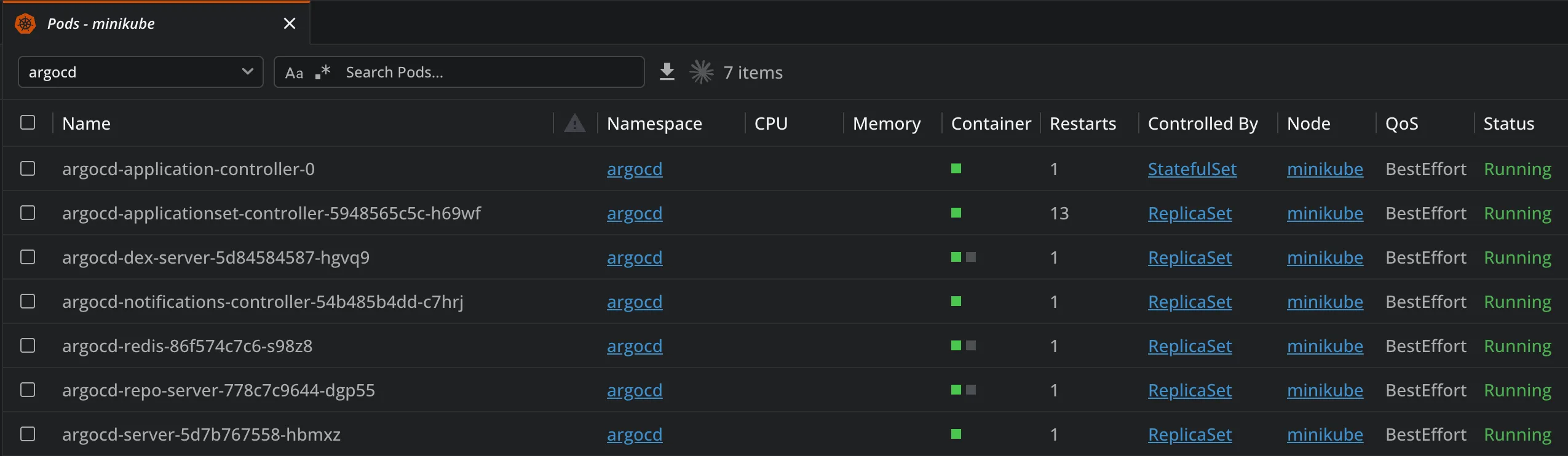Close the Pods - minikube tab
The image size is (1568, 456).
(290, 24)
